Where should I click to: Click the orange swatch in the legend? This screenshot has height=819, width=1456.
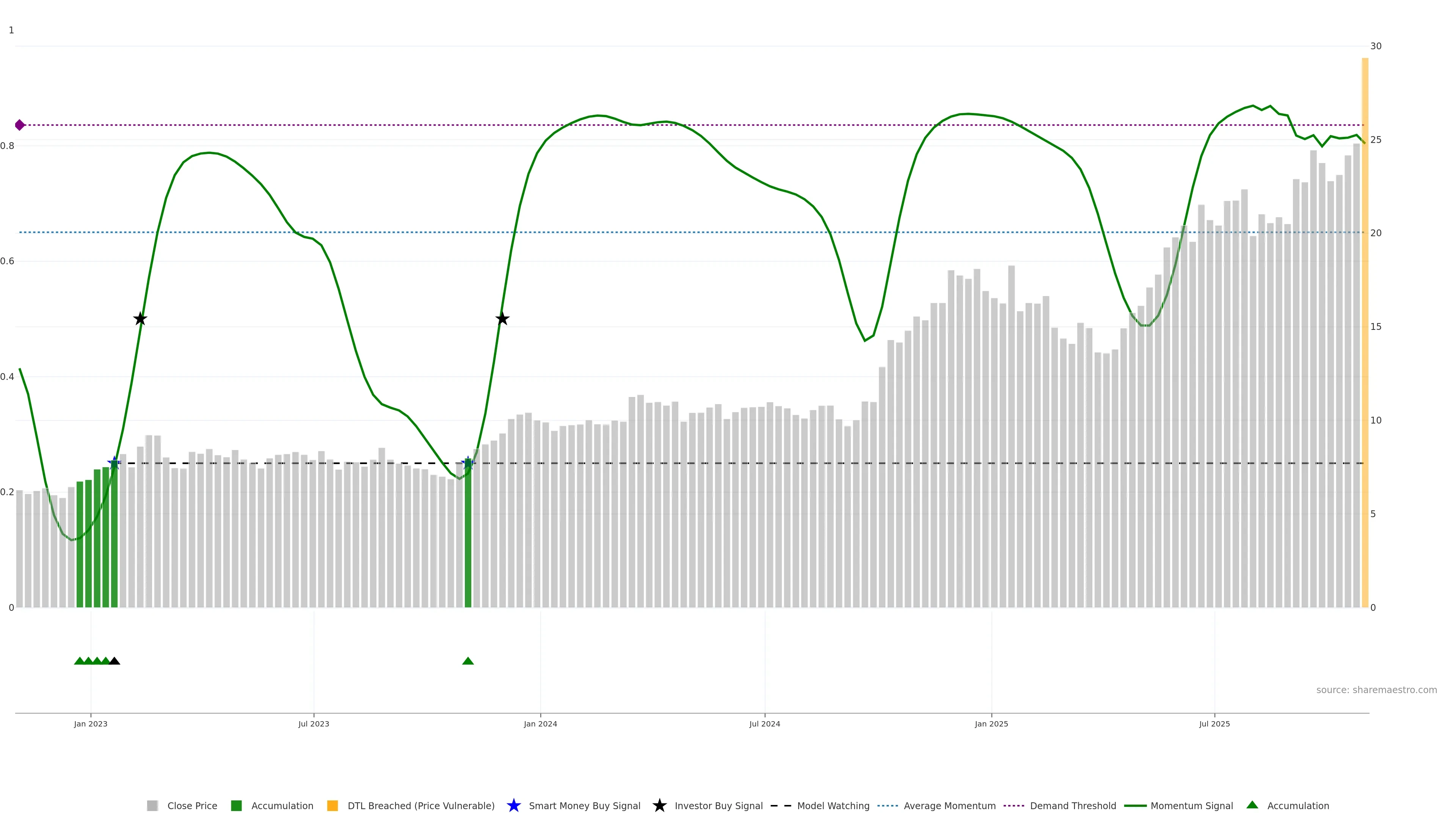coord(333,805)
